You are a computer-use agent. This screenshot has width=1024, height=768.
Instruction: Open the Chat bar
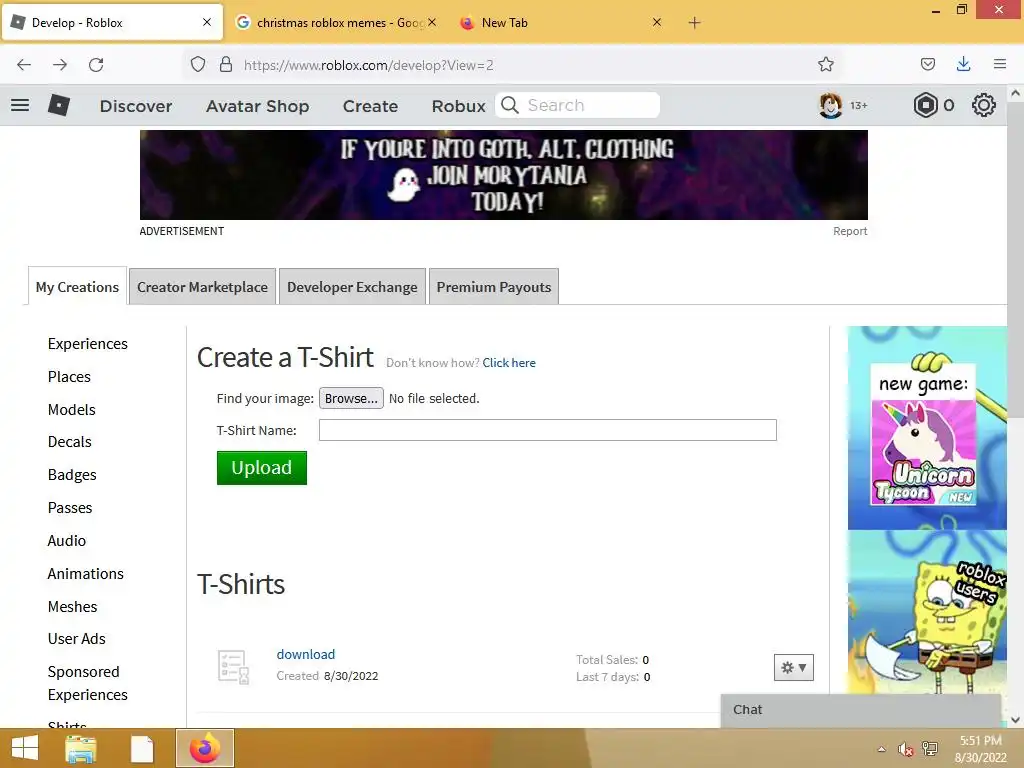point(861,710)
